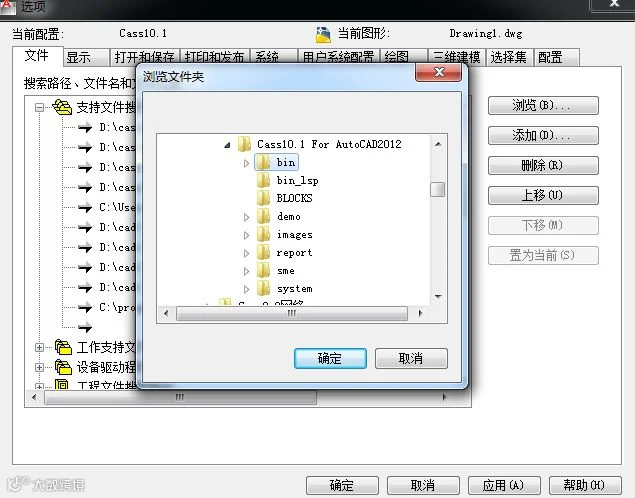Open the 绘图 tab
This screenshot has height=498, width=635.
pyautogui.click(x=404, y=57)
